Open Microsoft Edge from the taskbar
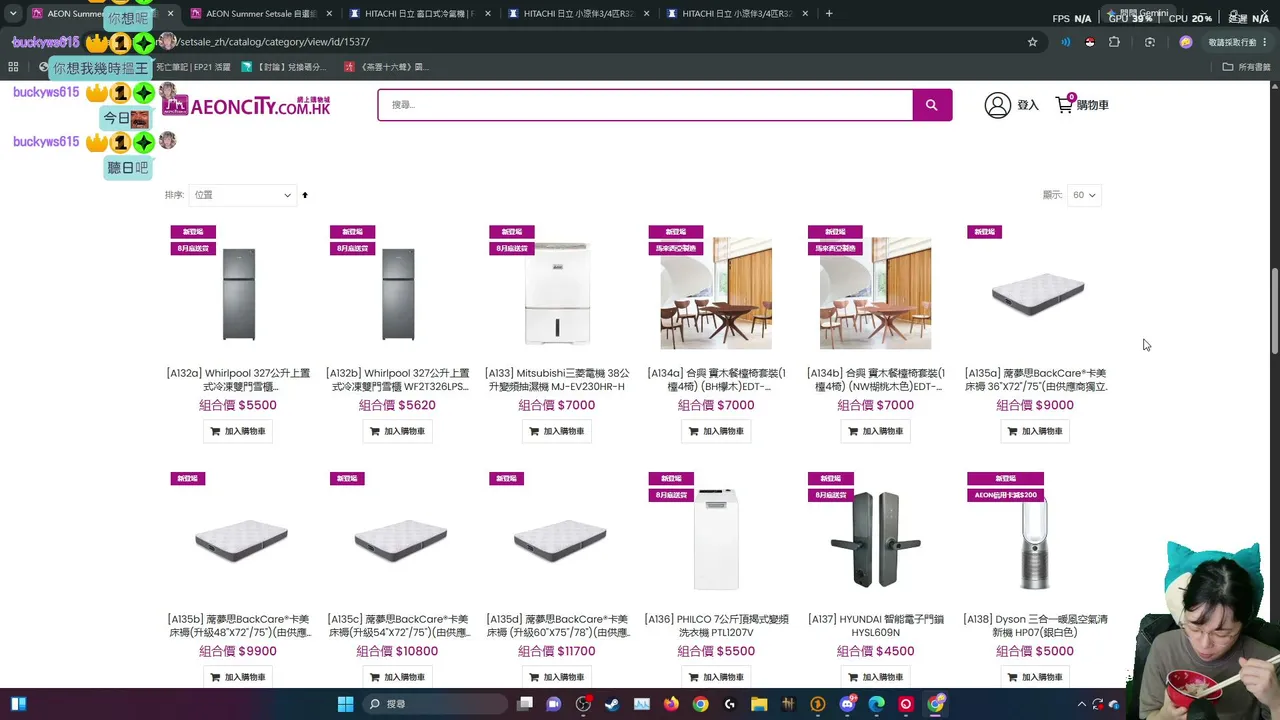 pyautogui.click(x=877, y=704)
